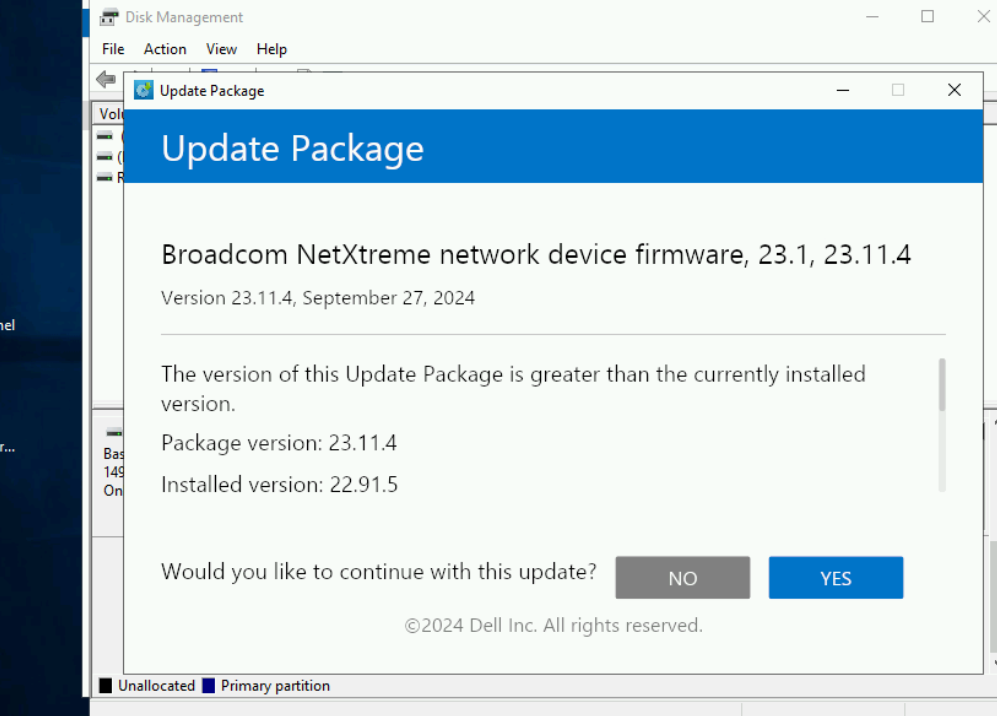997x716 pixels.
Task: Click the Disk Management title bar icon
Action: click(x=109, y=17)
